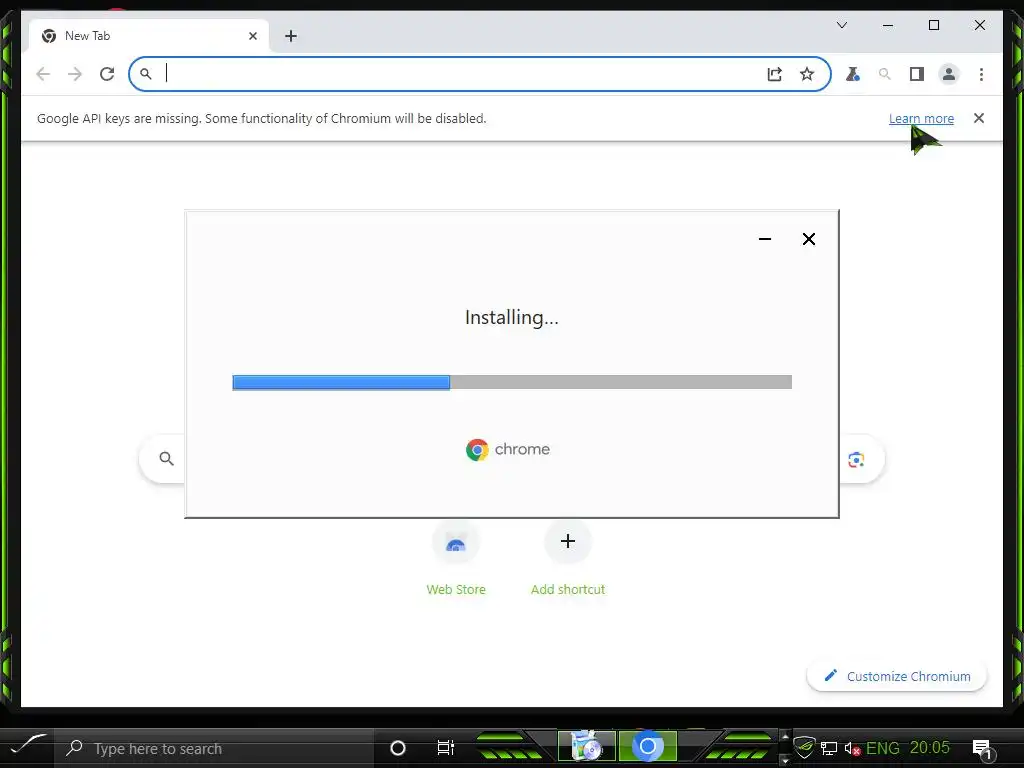Open the profile avatar menu
This screenshot has width=1024, height=768.
pyautogui.click(x=949, y=74)
